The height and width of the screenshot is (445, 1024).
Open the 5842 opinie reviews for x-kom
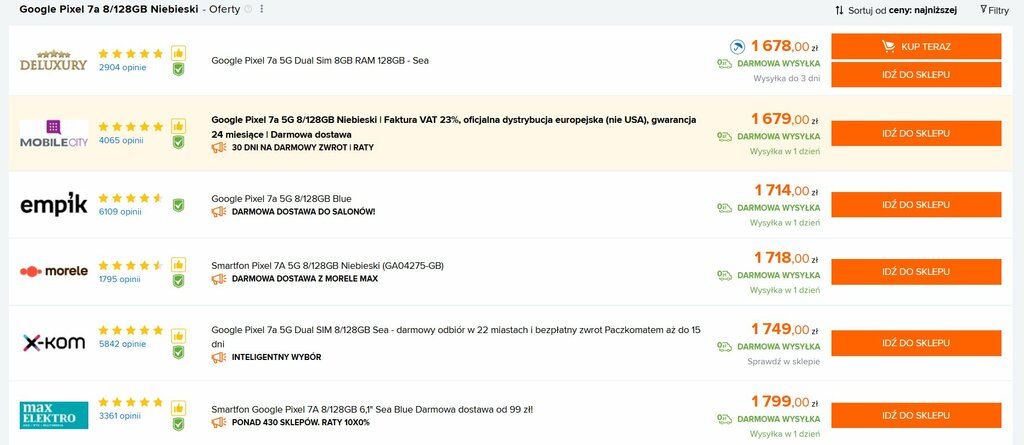123,343
